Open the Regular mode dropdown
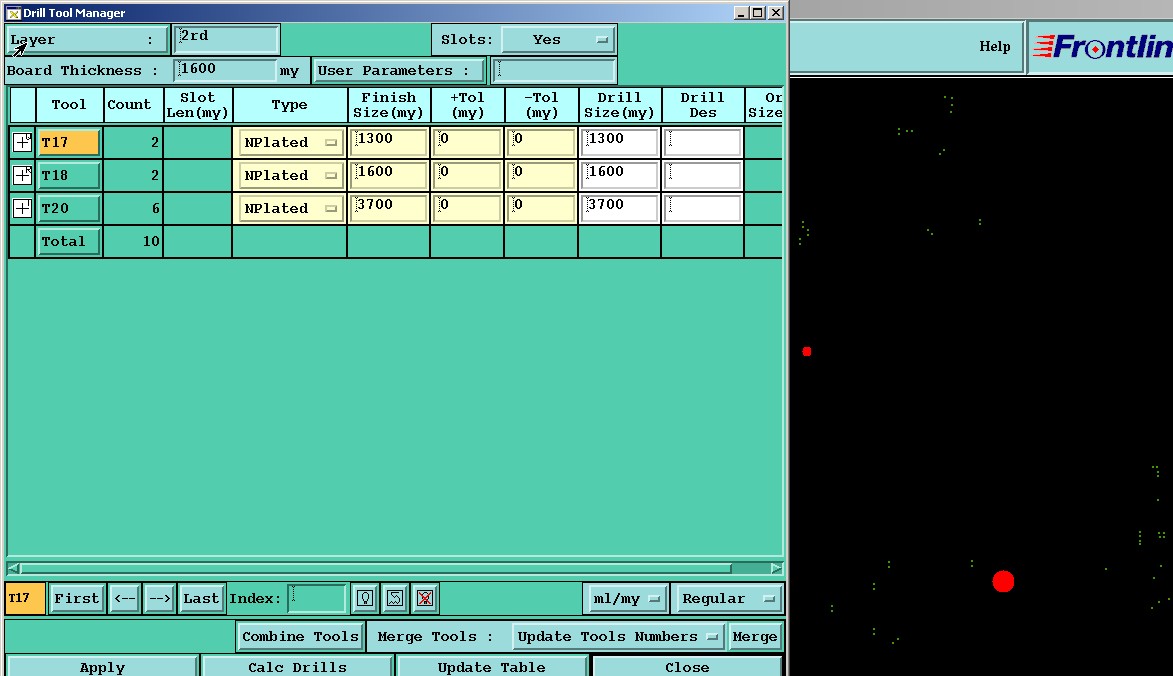The image size is (1173, 676). (727, 598)
